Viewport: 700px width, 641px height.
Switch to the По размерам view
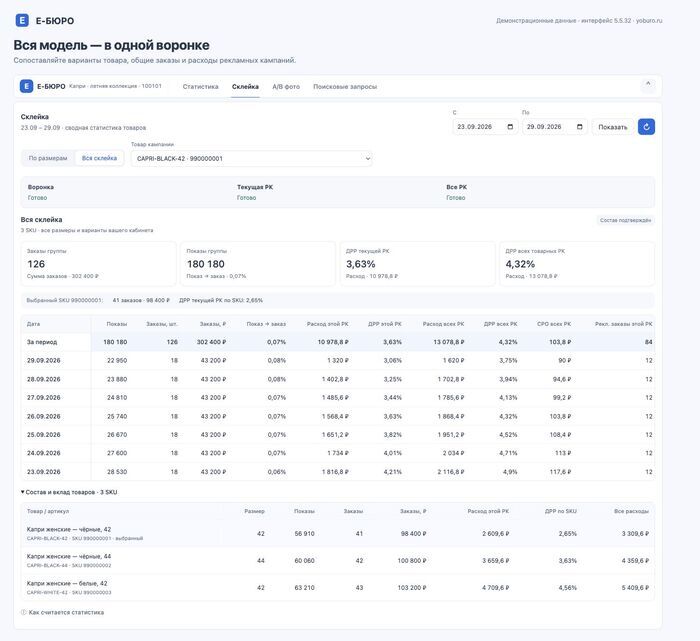point(48,158)
